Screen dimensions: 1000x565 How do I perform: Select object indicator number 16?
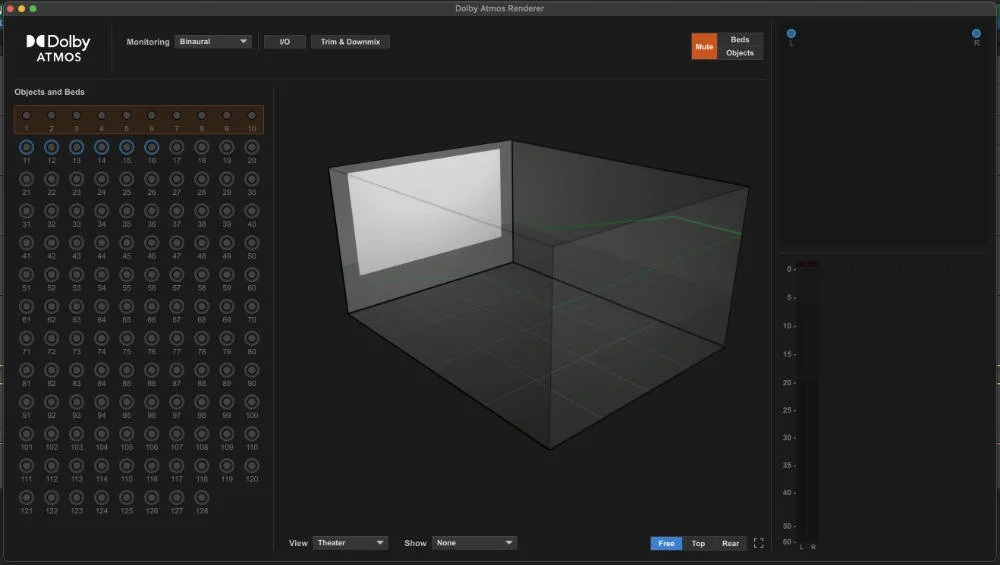(x=151, y=147)
